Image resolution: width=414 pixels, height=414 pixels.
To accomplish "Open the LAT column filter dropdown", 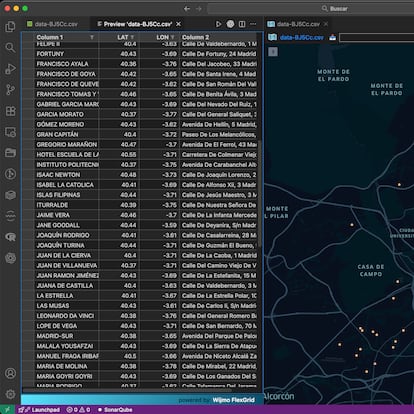I will point(132,37).
